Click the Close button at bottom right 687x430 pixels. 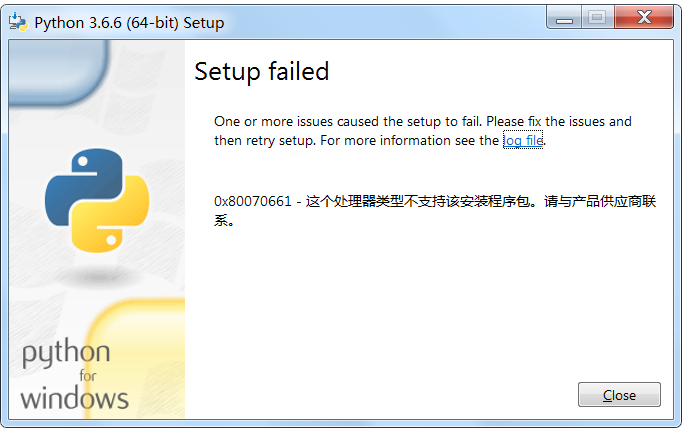[x=619, y=395]
